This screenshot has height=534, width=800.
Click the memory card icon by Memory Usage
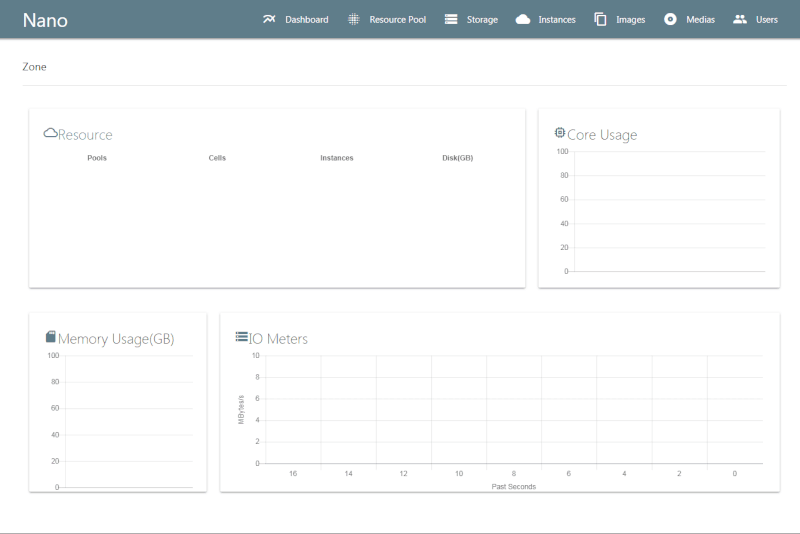tap(51, 337)
